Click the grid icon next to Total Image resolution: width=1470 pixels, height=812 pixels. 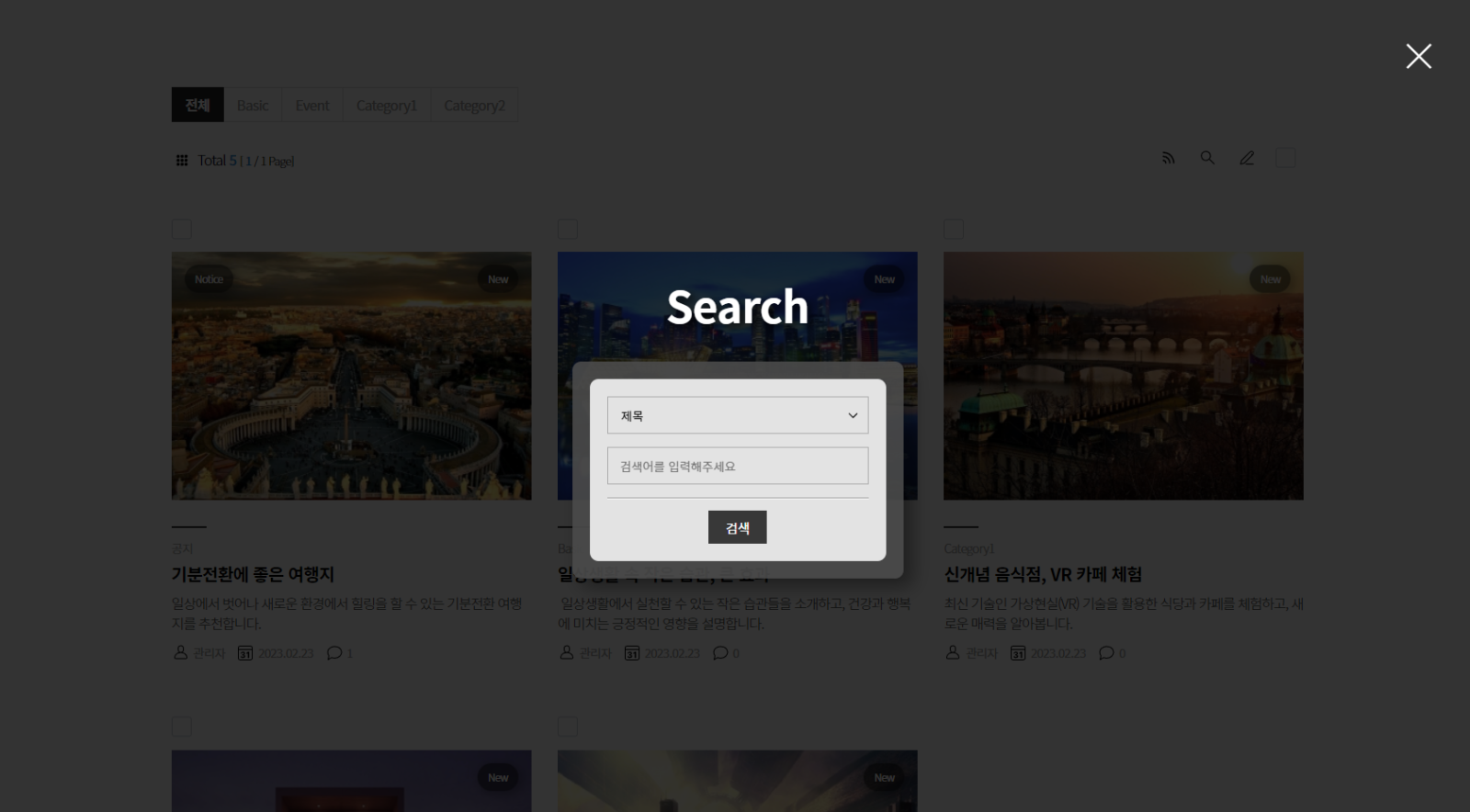tap(182, 161)
